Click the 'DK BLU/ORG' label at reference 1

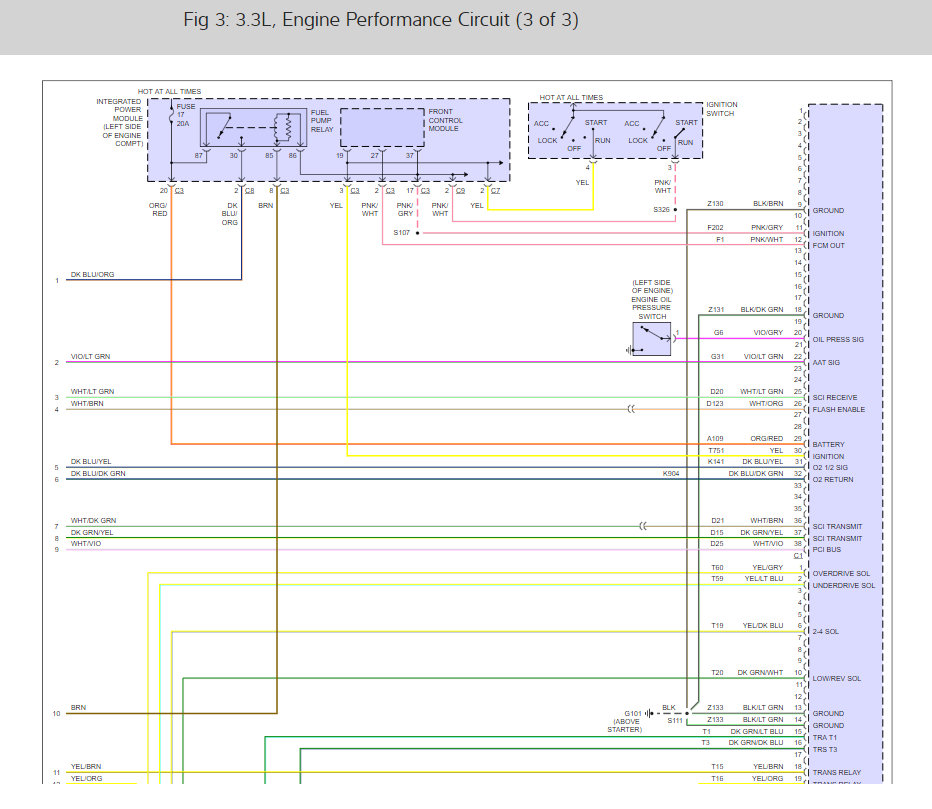tap(92, 274)
